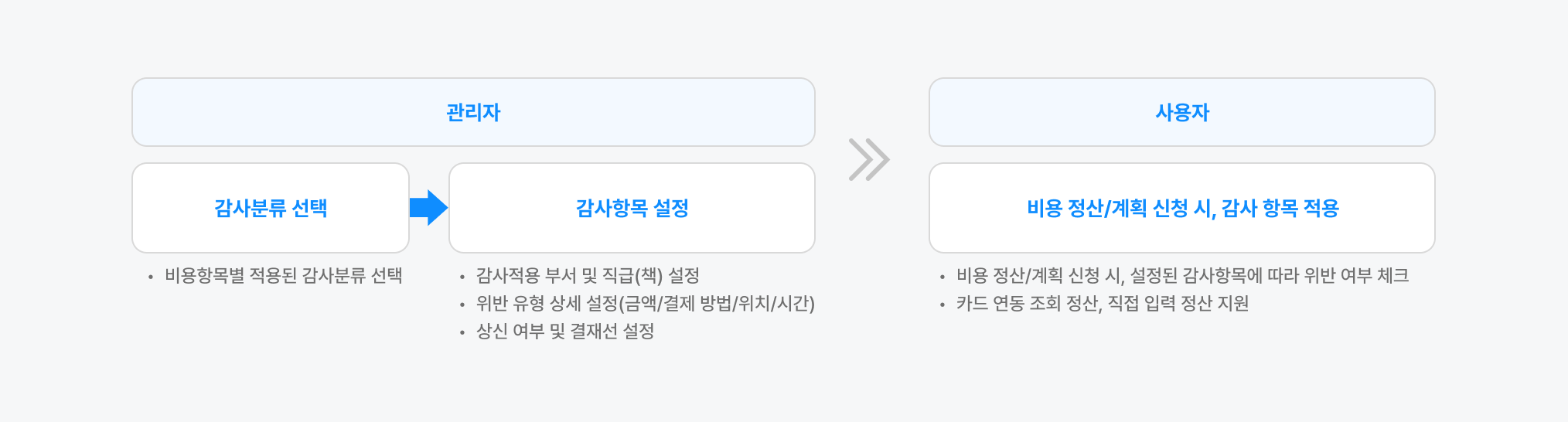Click the blue right-pointing arrow icon
Screen dimensions: 1568x422
[428, 208]
